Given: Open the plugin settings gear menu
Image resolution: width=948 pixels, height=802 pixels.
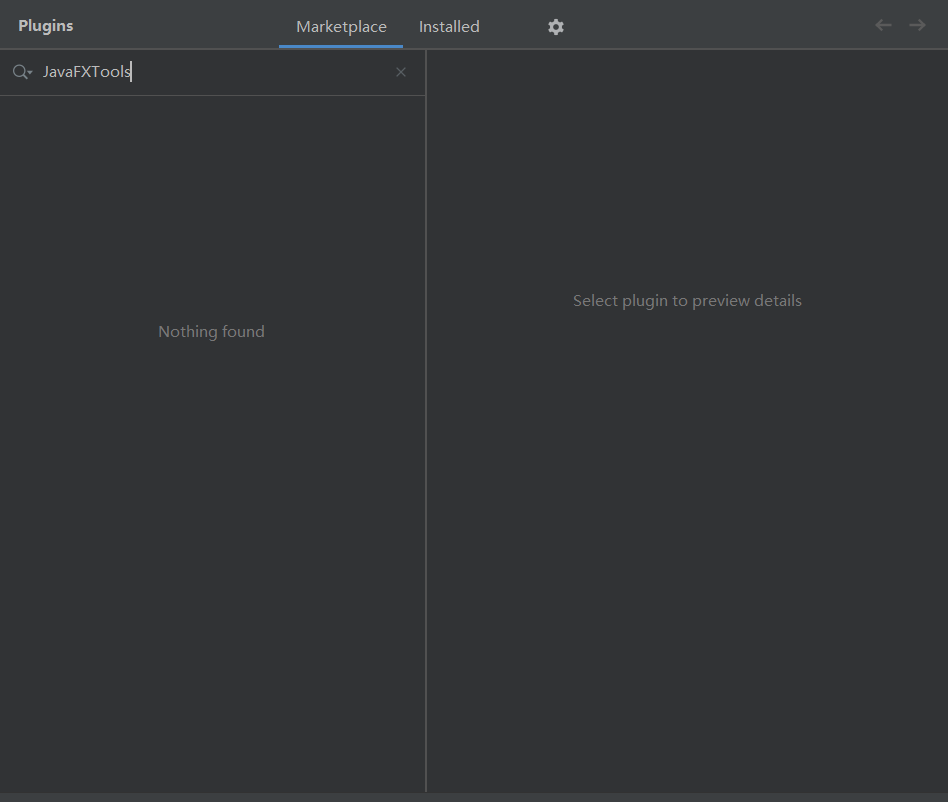Looking at the screenshot, I should 556,27.
